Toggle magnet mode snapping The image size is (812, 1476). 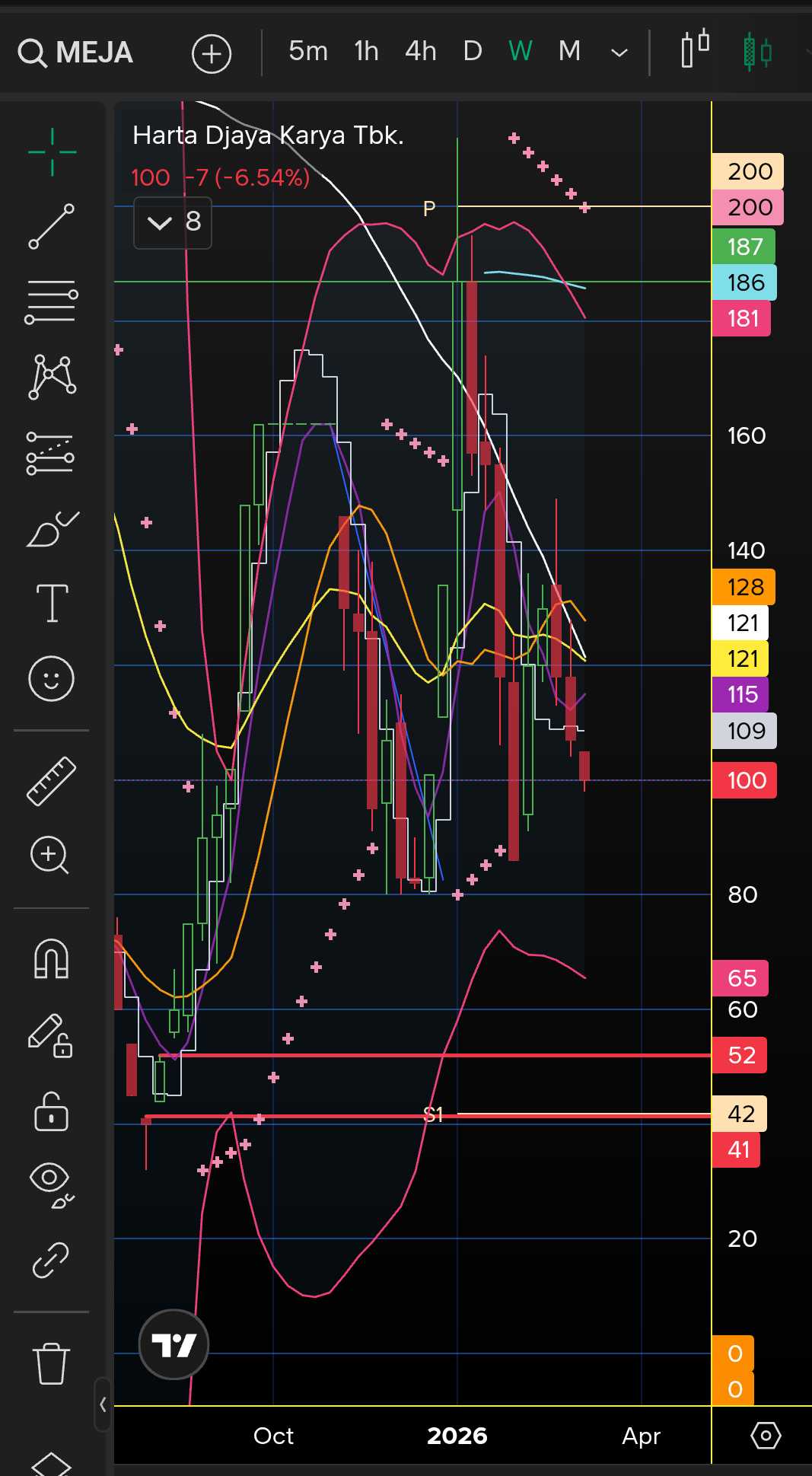coord(52,958)
